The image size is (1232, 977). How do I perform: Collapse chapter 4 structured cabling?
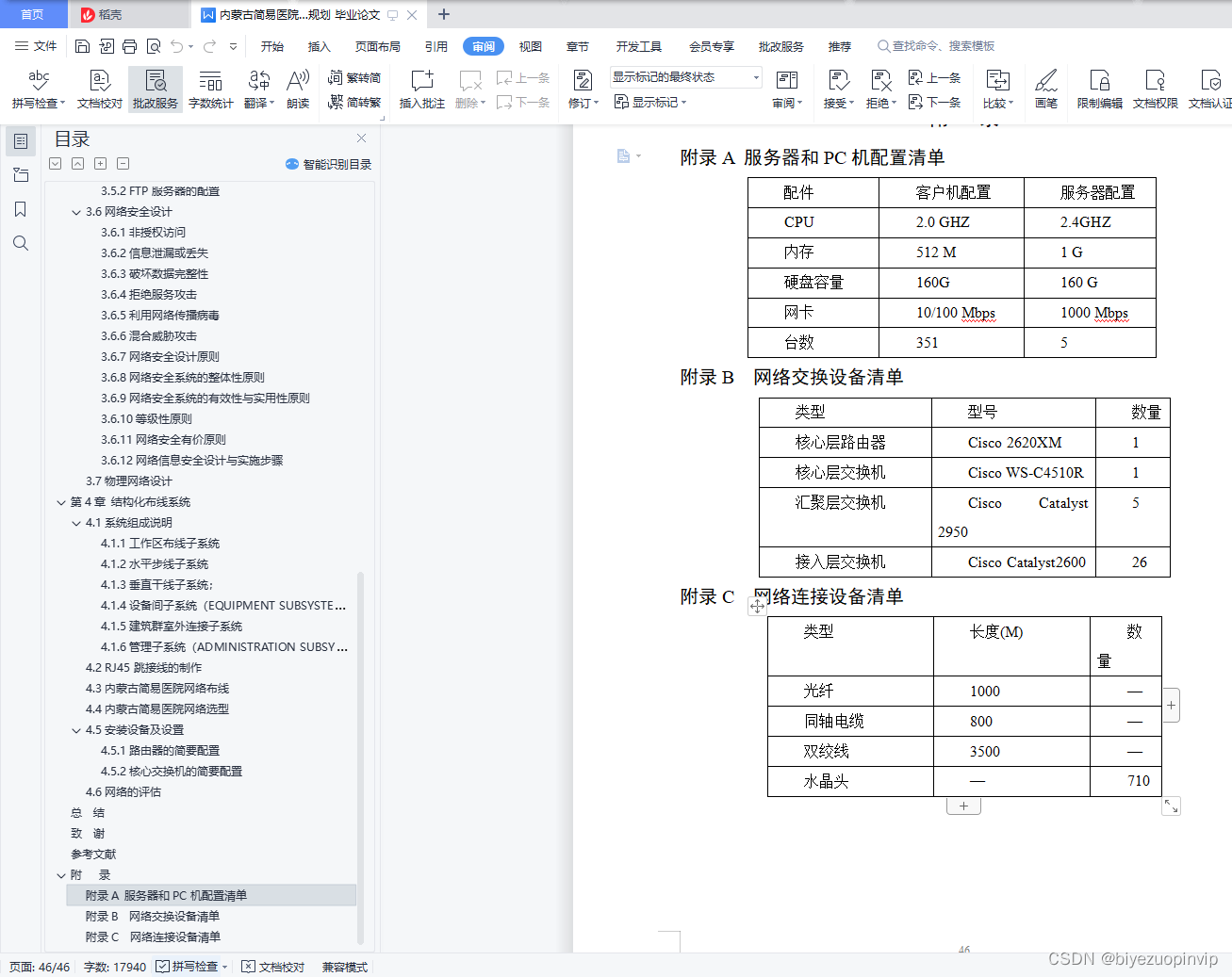point(61,502)
